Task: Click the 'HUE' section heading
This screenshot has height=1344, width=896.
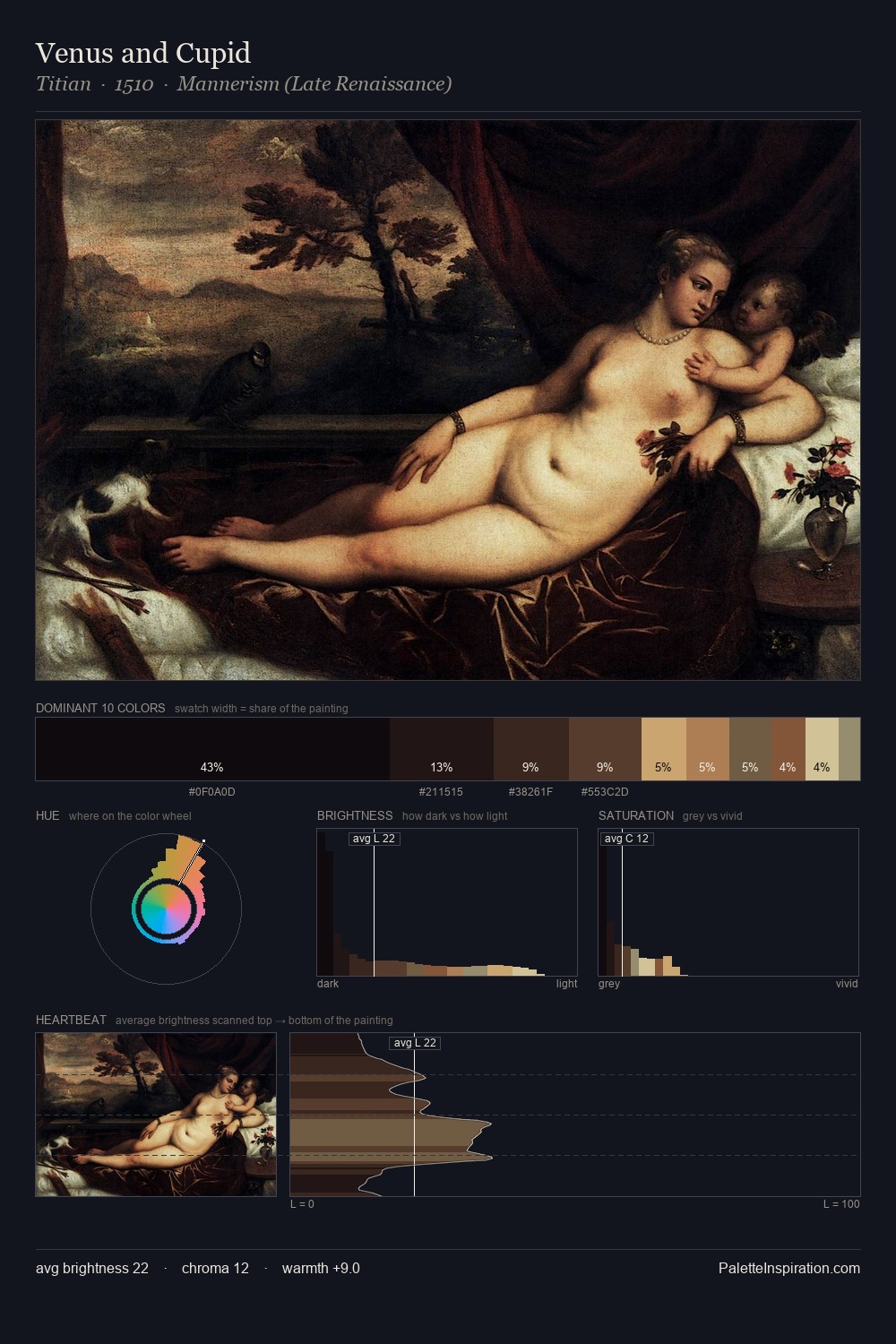Action: [x=47, y=815]
